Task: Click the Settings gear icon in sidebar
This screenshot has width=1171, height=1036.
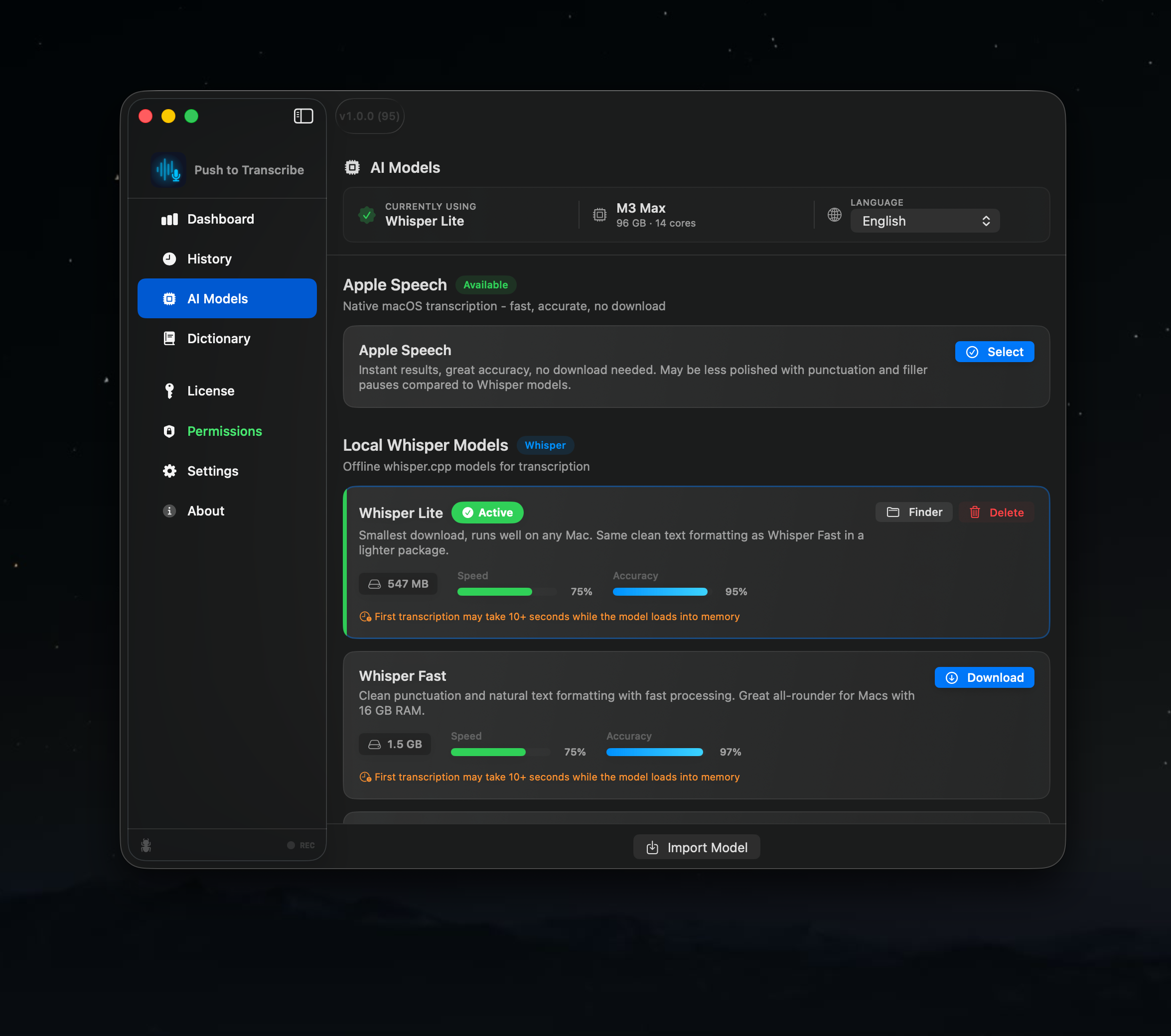Action: [x=169, y=471]
